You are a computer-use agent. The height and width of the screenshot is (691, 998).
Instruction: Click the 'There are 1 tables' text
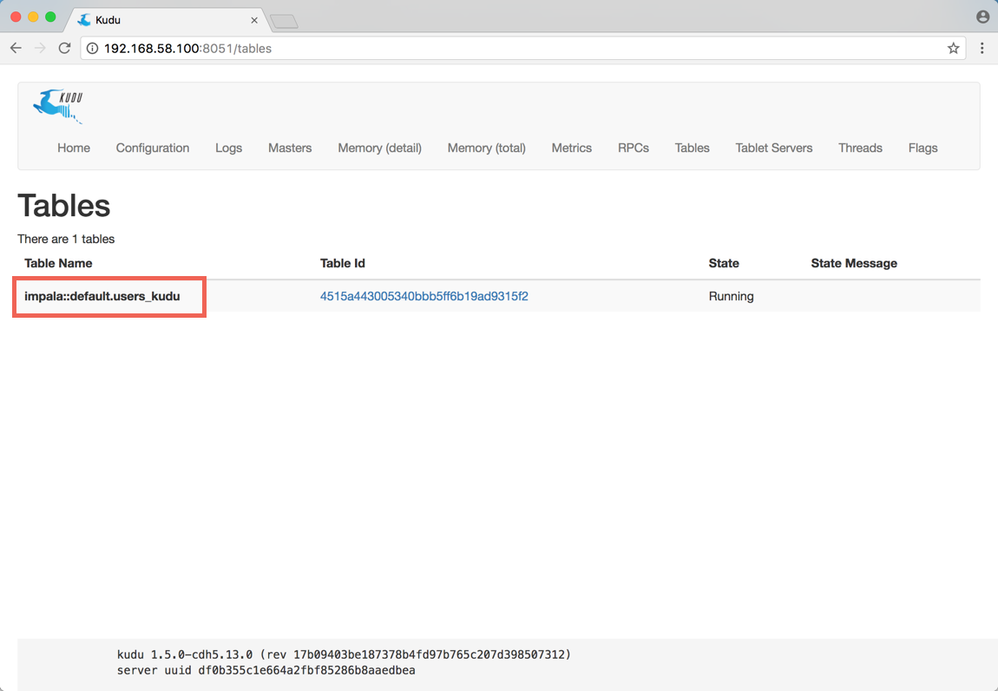[x=66, y=239]
